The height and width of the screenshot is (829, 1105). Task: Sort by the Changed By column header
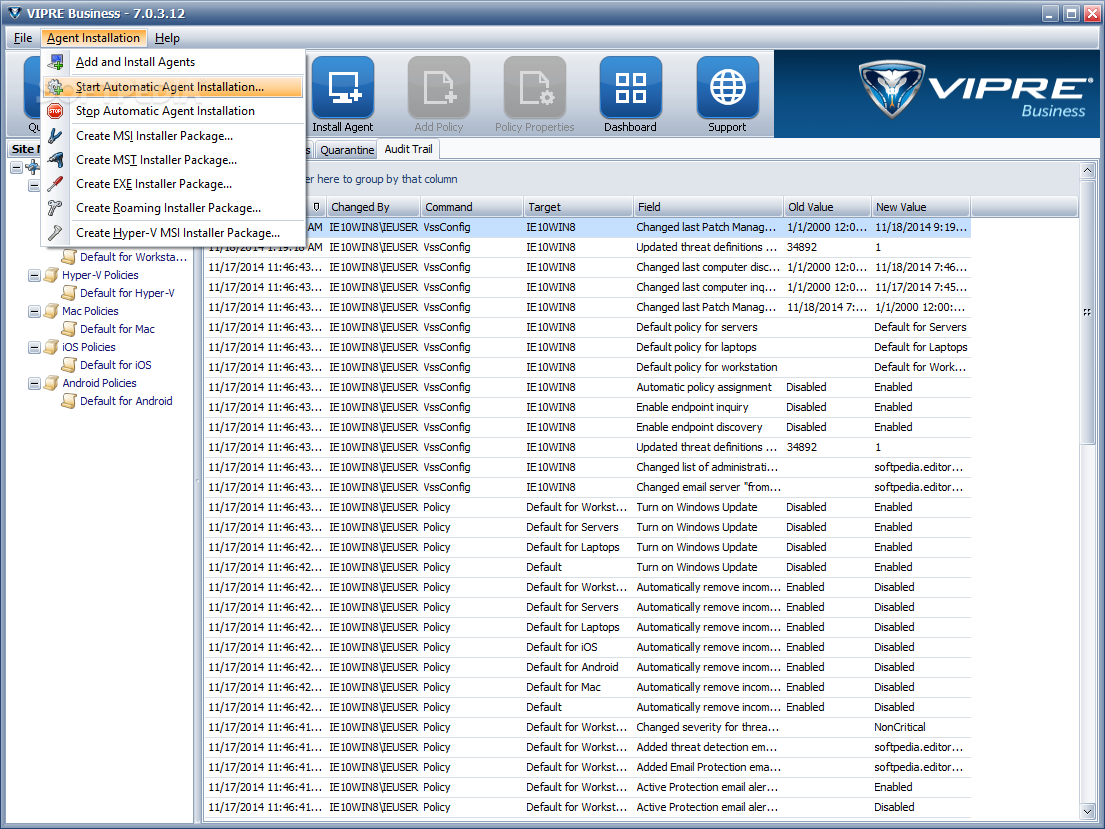coord(373,207)
